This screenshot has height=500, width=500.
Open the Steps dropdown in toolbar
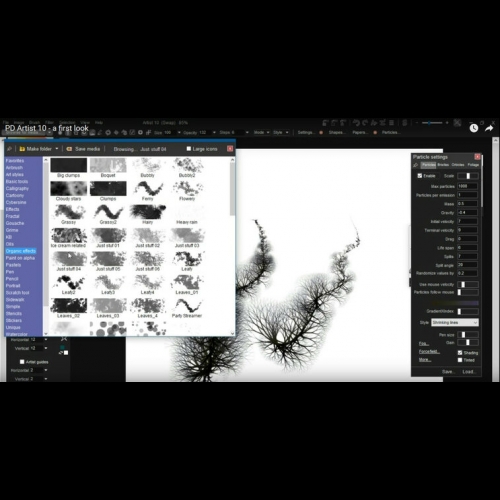(247, 132)
